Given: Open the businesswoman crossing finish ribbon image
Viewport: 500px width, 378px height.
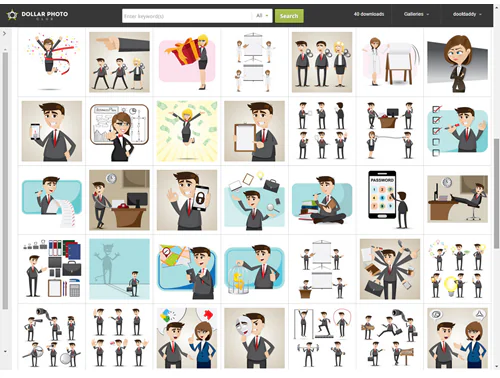Looking at the screenshot, I should 52,62.
